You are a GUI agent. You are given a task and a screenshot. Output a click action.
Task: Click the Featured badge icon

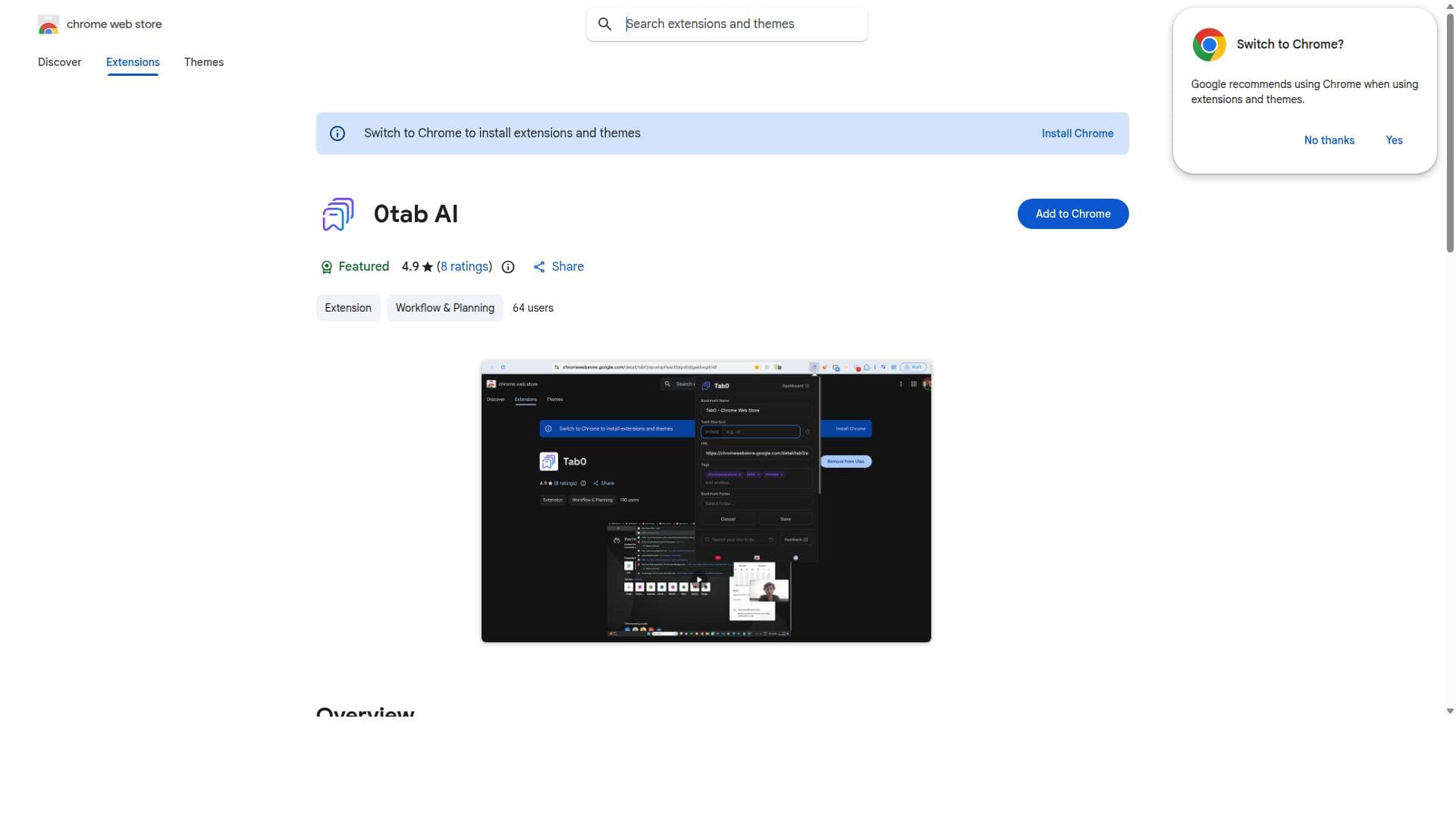[x=326, y=267]
